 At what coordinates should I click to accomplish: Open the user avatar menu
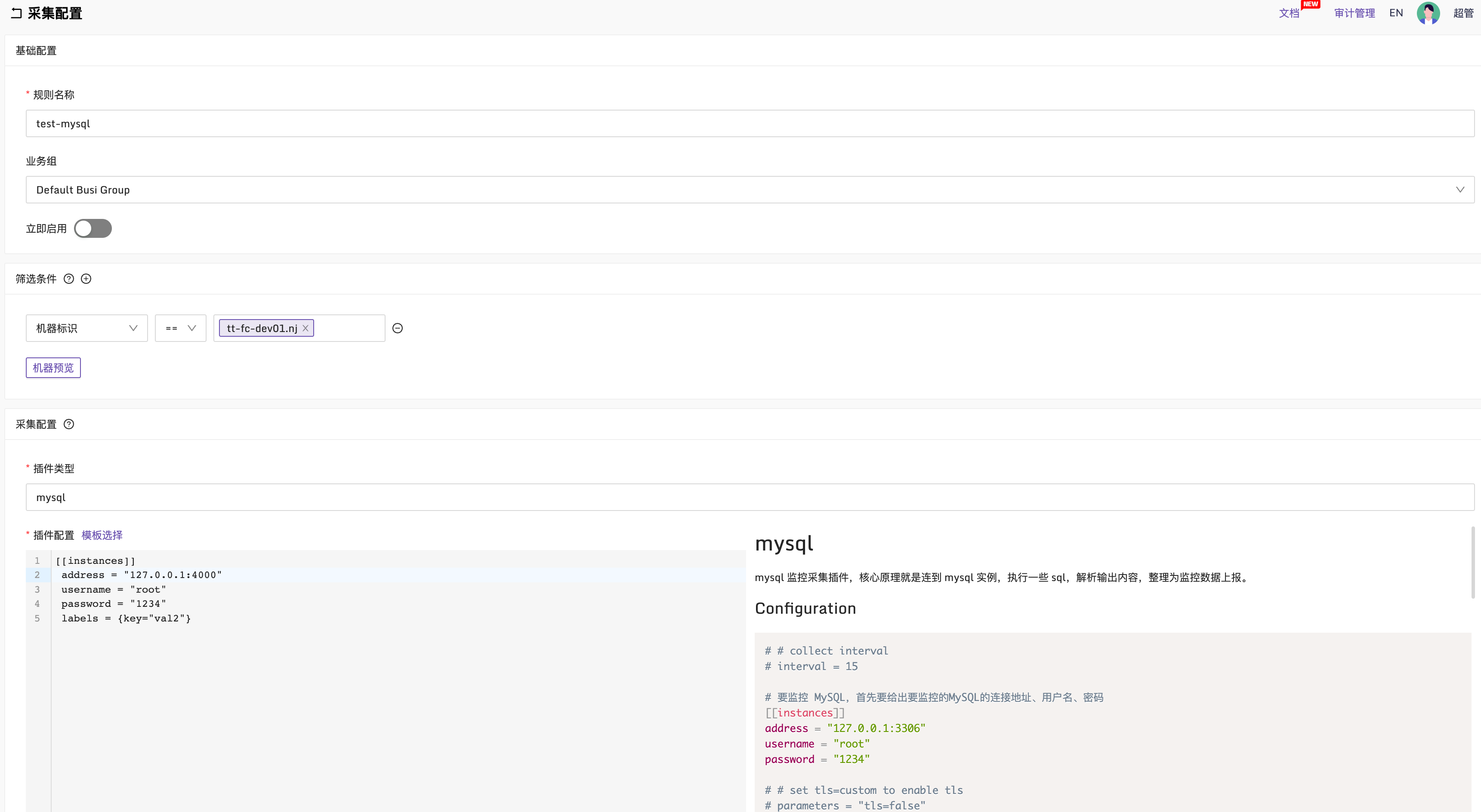(1428, 13)
